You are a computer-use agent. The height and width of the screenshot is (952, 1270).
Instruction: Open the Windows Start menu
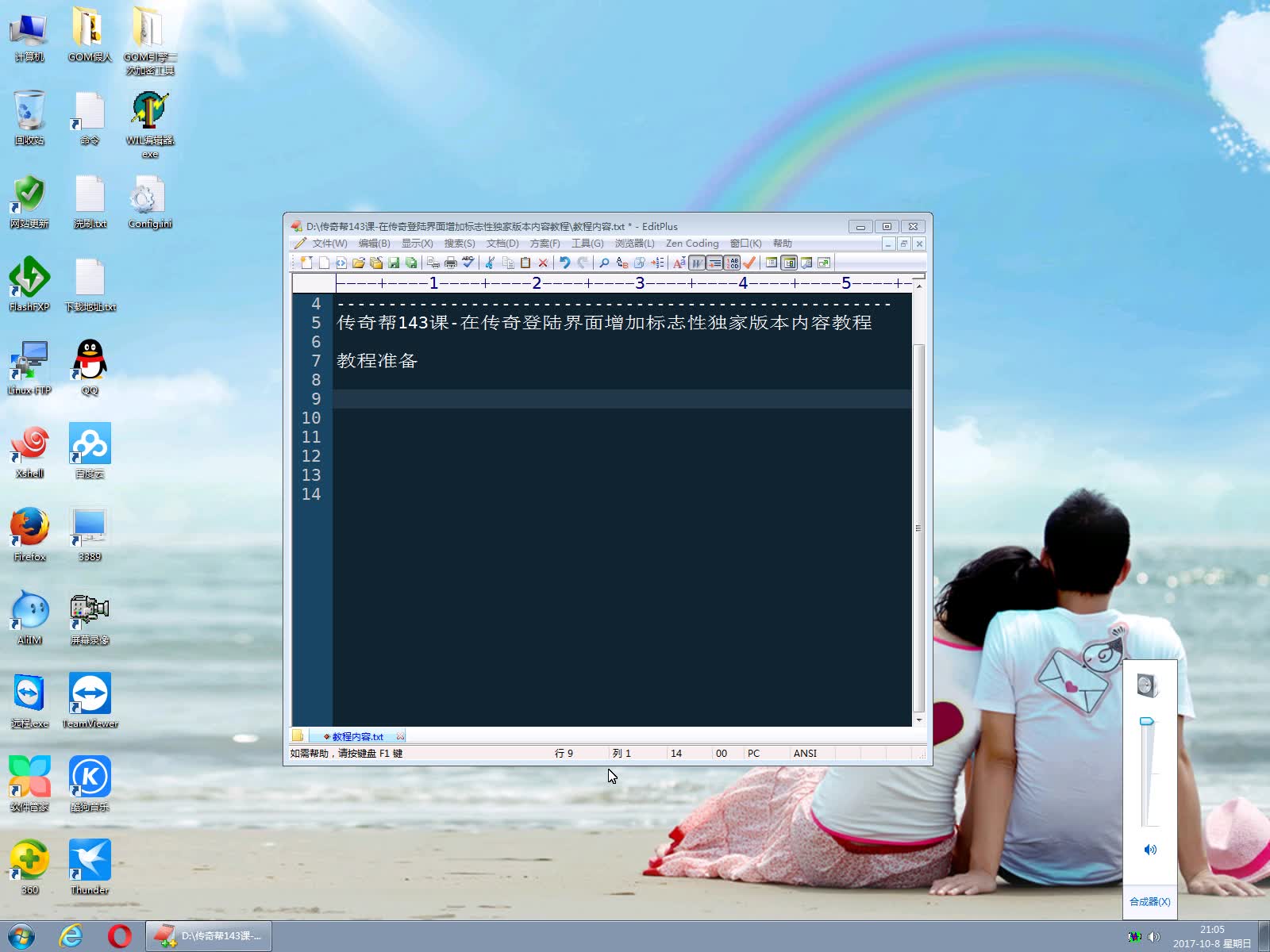(21, 936)
